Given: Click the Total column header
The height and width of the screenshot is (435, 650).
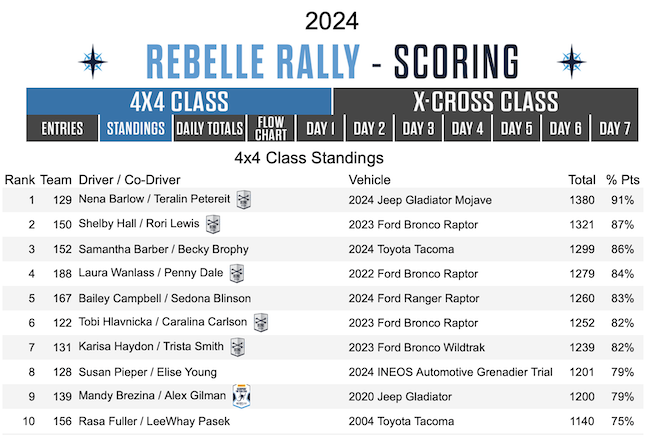Looking at the screenshot, I should pyautogui.click(x=582, y=180).
